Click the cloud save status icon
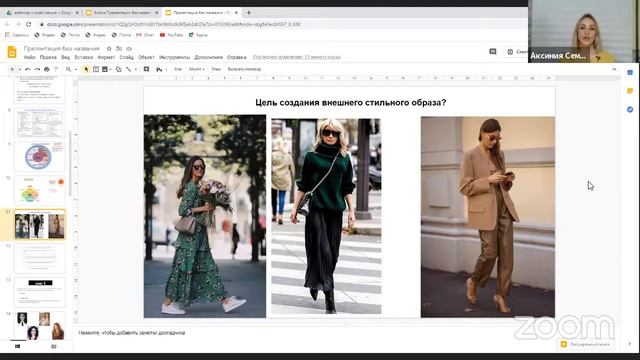 point(129,49)
